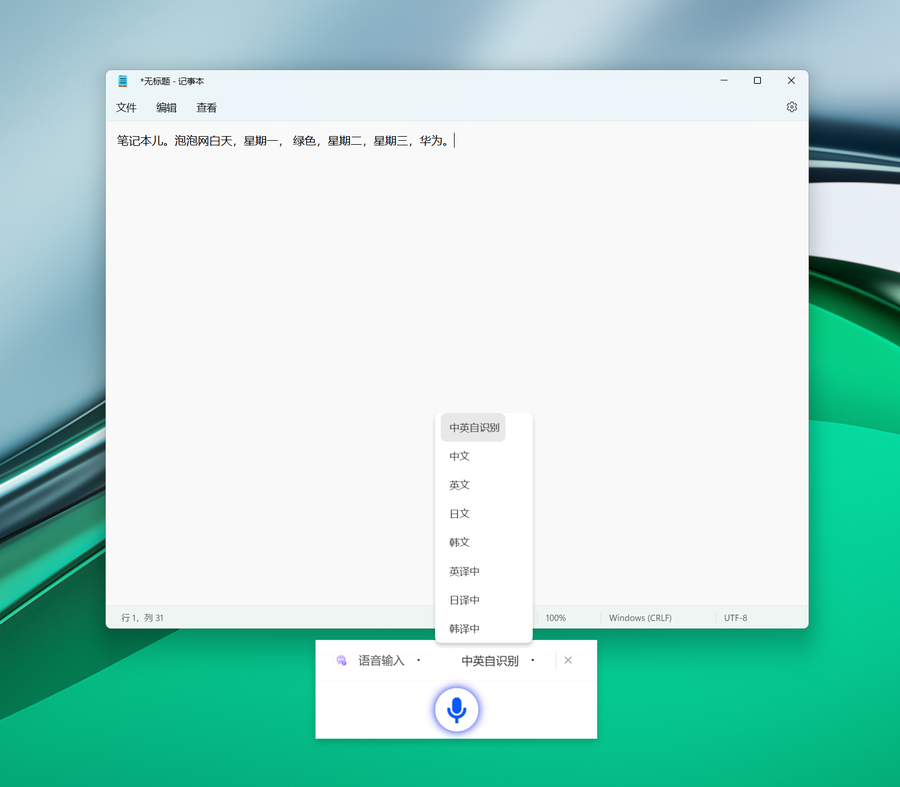Open Notepad settings via the gear icon
The image size is (900, 787).
click(791, 107)
